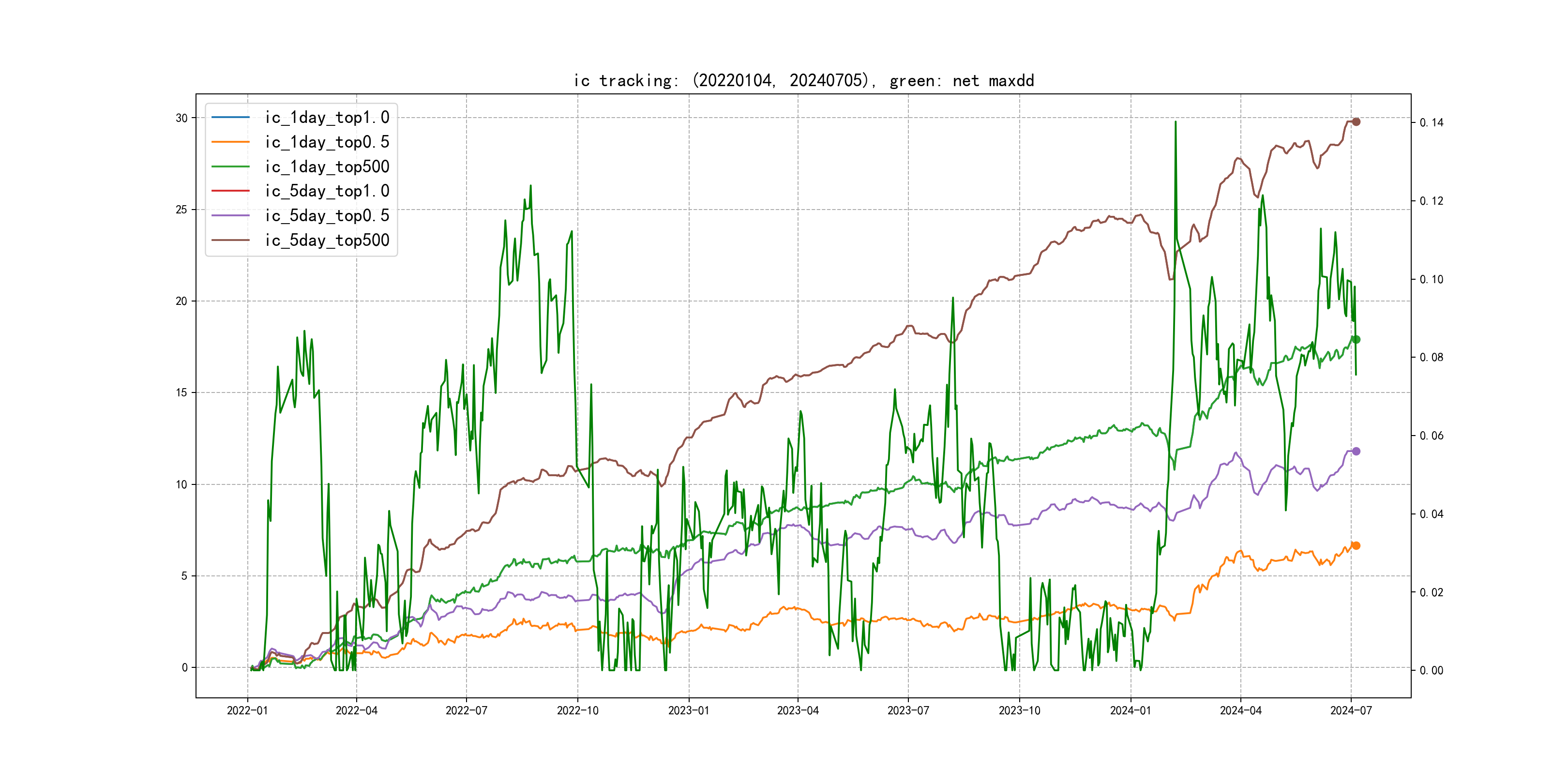Viewport: 1568px width, 784px height.
Task: Click the blue legend line swatch
Action: [x=230, y=117]
